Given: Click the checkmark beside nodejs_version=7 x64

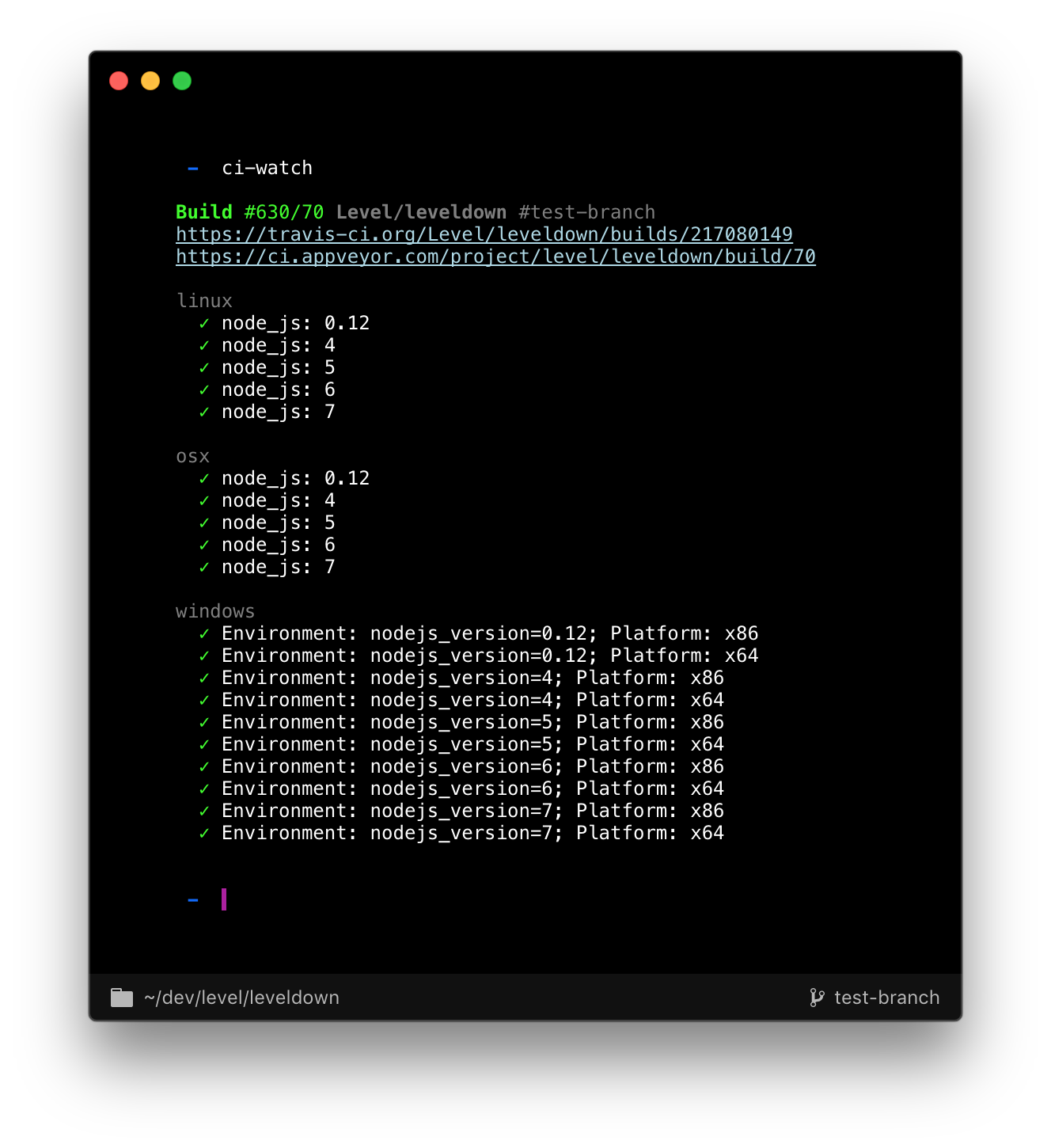Looking at the screenshot, I should (x=204, y=833).
